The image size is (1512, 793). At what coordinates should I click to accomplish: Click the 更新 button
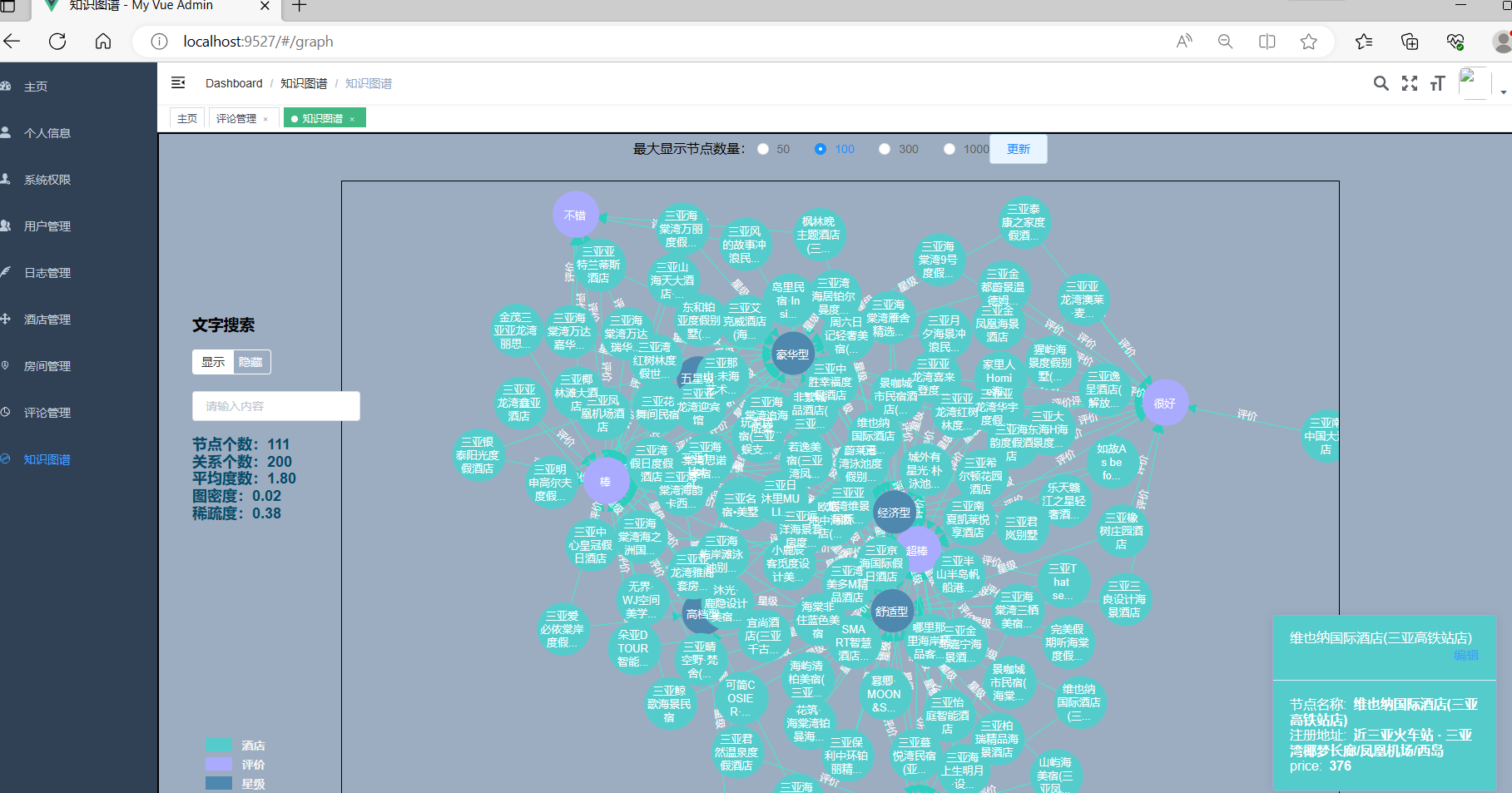click(1019, 149)
